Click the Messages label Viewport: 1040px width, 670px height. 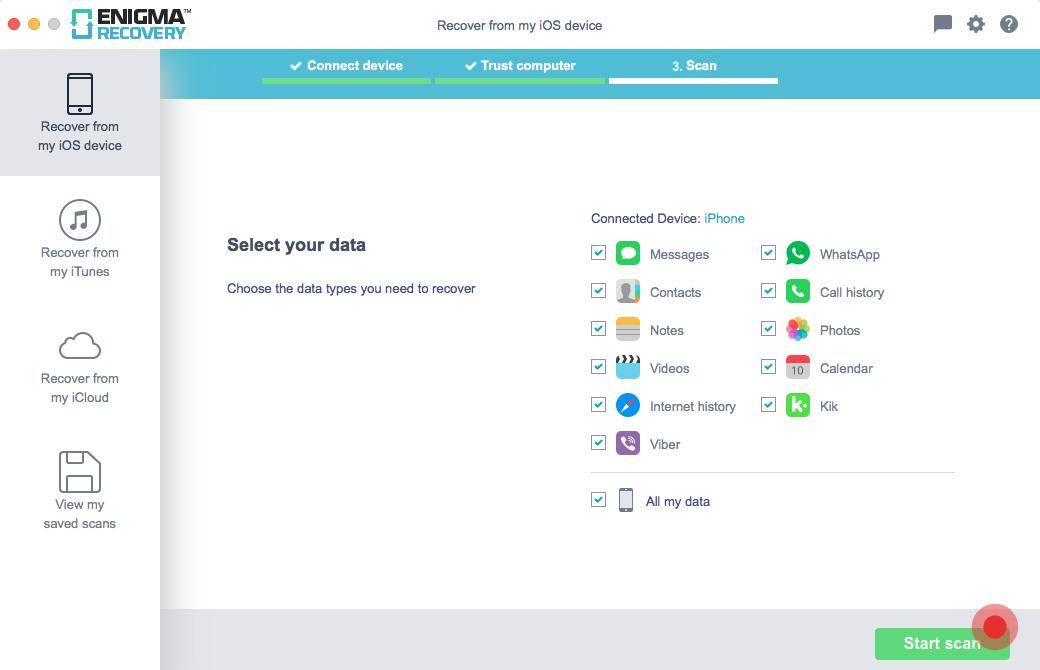tap(679, 254)
